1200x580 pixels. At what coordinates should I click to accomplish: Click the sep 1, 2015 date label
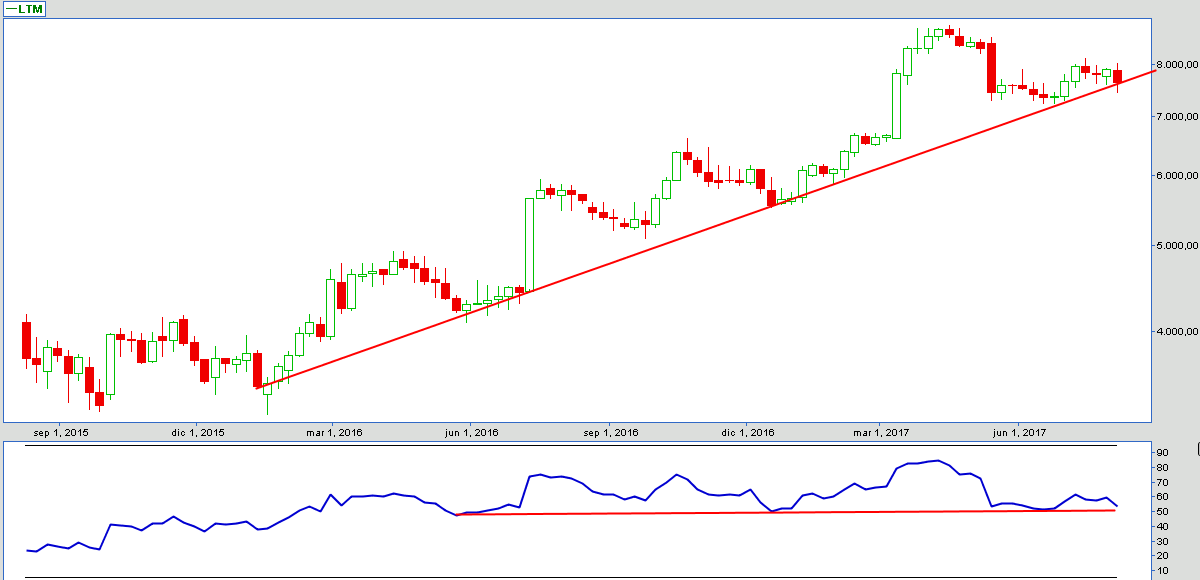click(x=61, y=432)
